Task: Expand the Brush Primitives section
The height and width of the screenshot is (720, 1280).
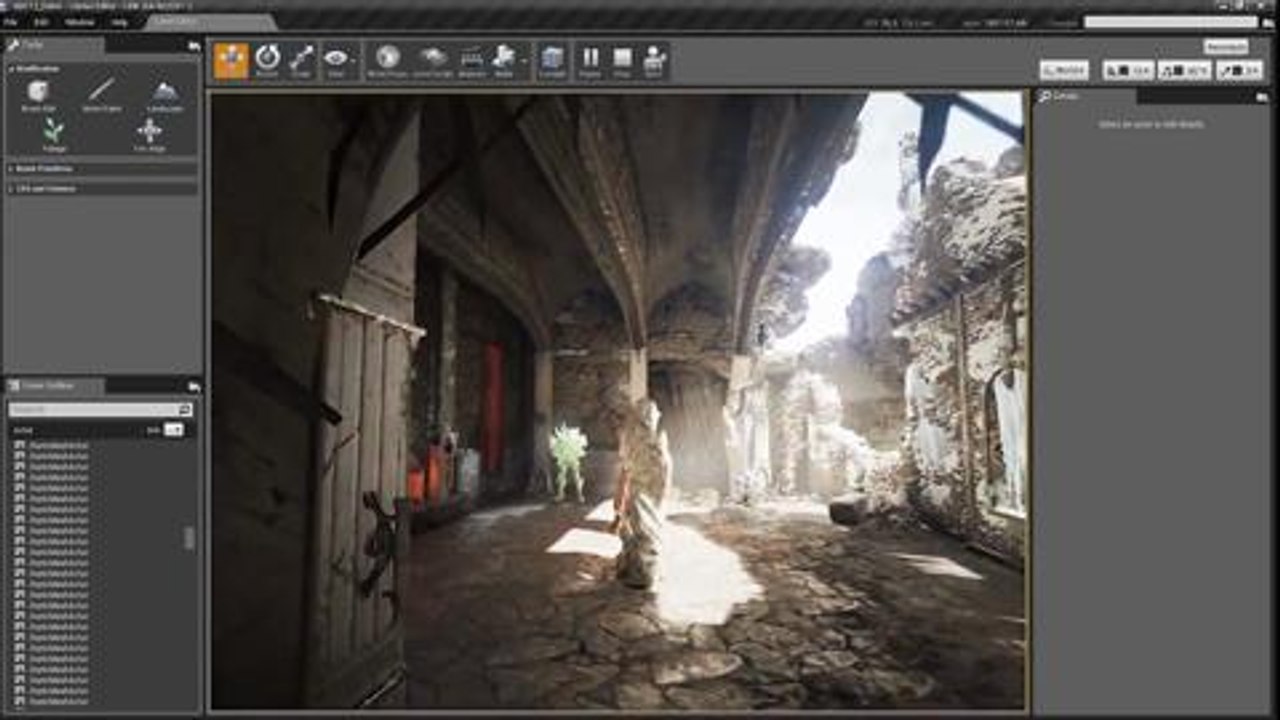Action: point(103,168)
